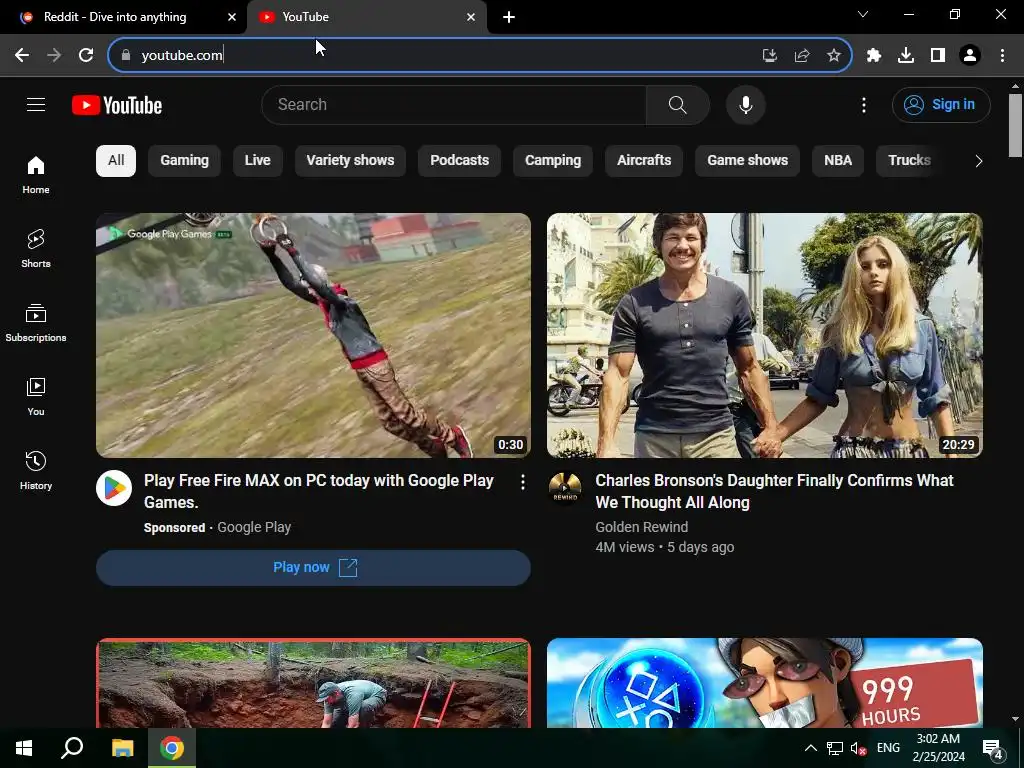Select the NBA filter chip
1024x768 pixels.
[x=838, y=161]
